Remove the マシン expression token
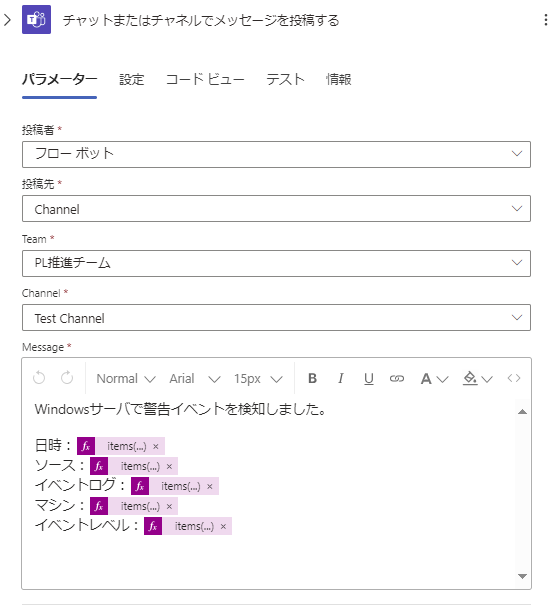This screenshot has width=554, height=612. (169, 507)
